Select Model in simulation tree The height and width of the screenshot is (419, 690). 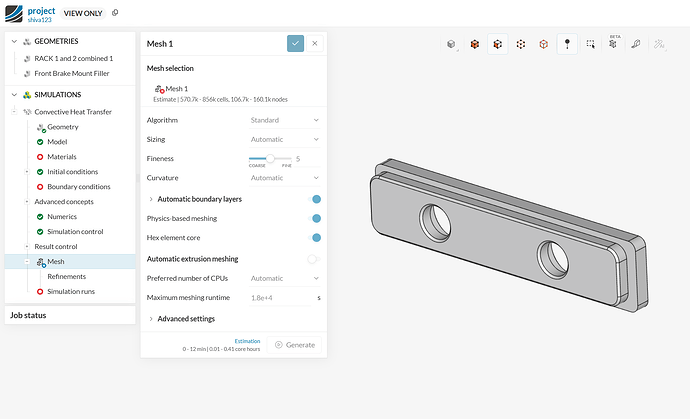point(57,142)
